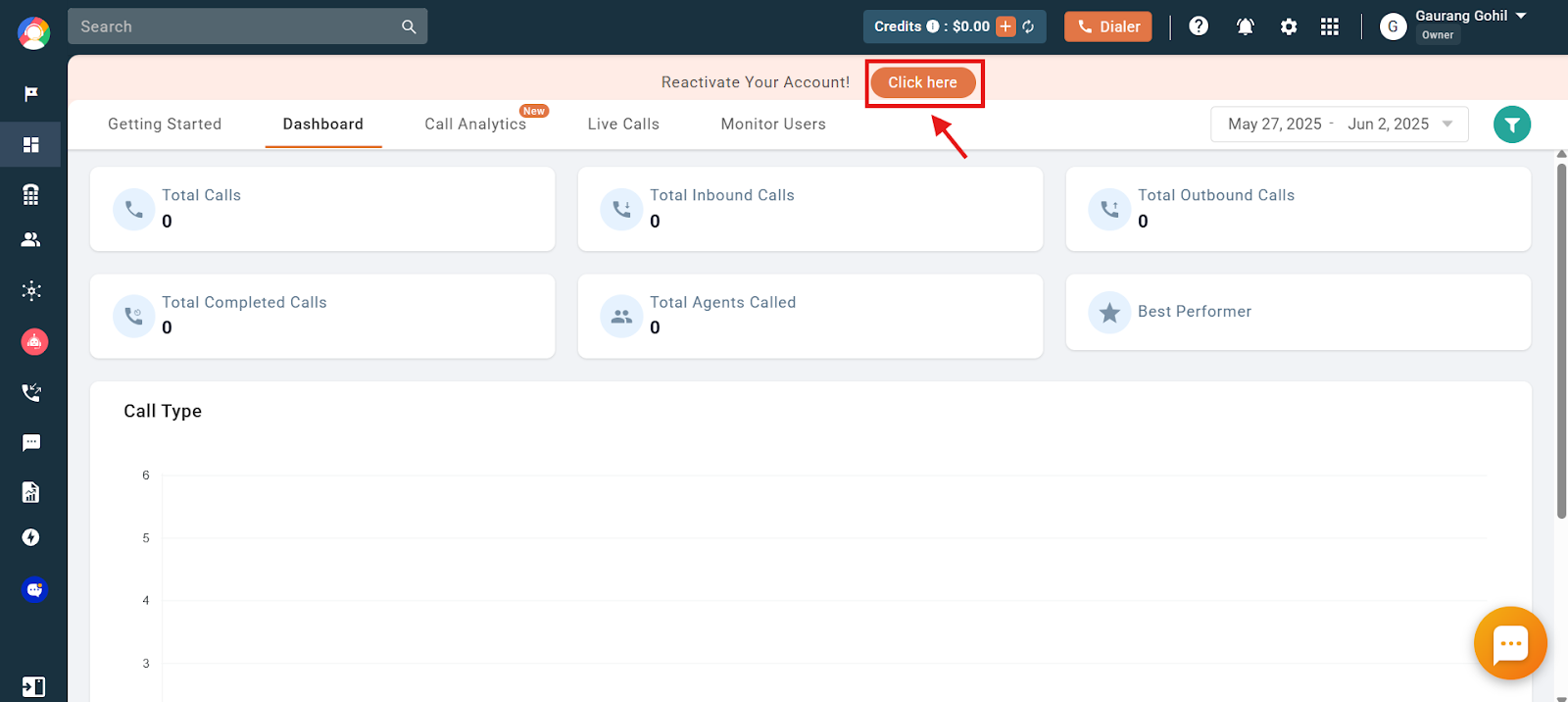The width and height of the screenshot is (1568, 702).
Task: Click the search magnifier icon
Action: [x=409, y=26]
